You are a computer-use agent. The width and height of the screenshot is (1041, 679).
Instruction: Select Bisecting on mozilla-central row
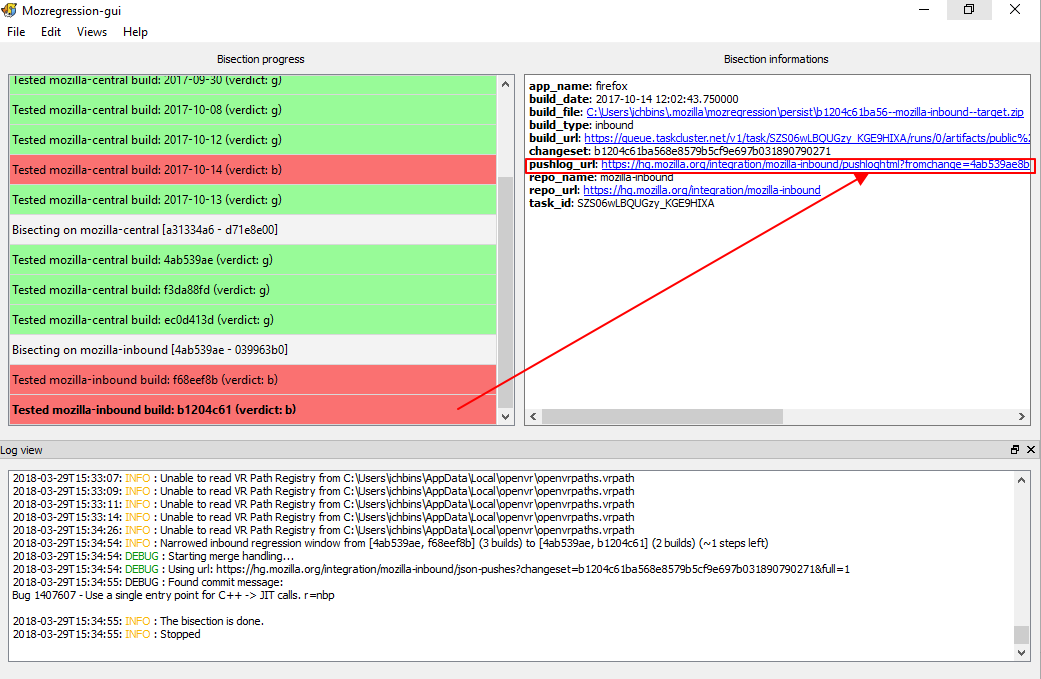point(253,230)
